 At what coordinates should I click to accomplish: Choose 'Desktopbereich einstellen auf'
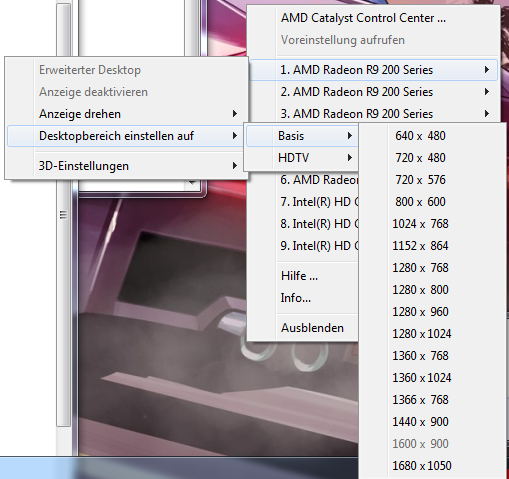pyautogui.click(x=126, y=136)
